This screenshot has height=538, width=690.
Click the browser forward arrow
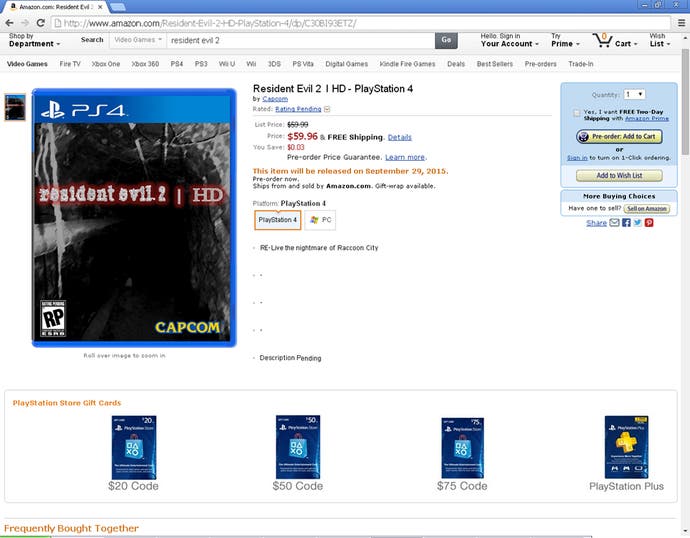click(x=25, y=23)
